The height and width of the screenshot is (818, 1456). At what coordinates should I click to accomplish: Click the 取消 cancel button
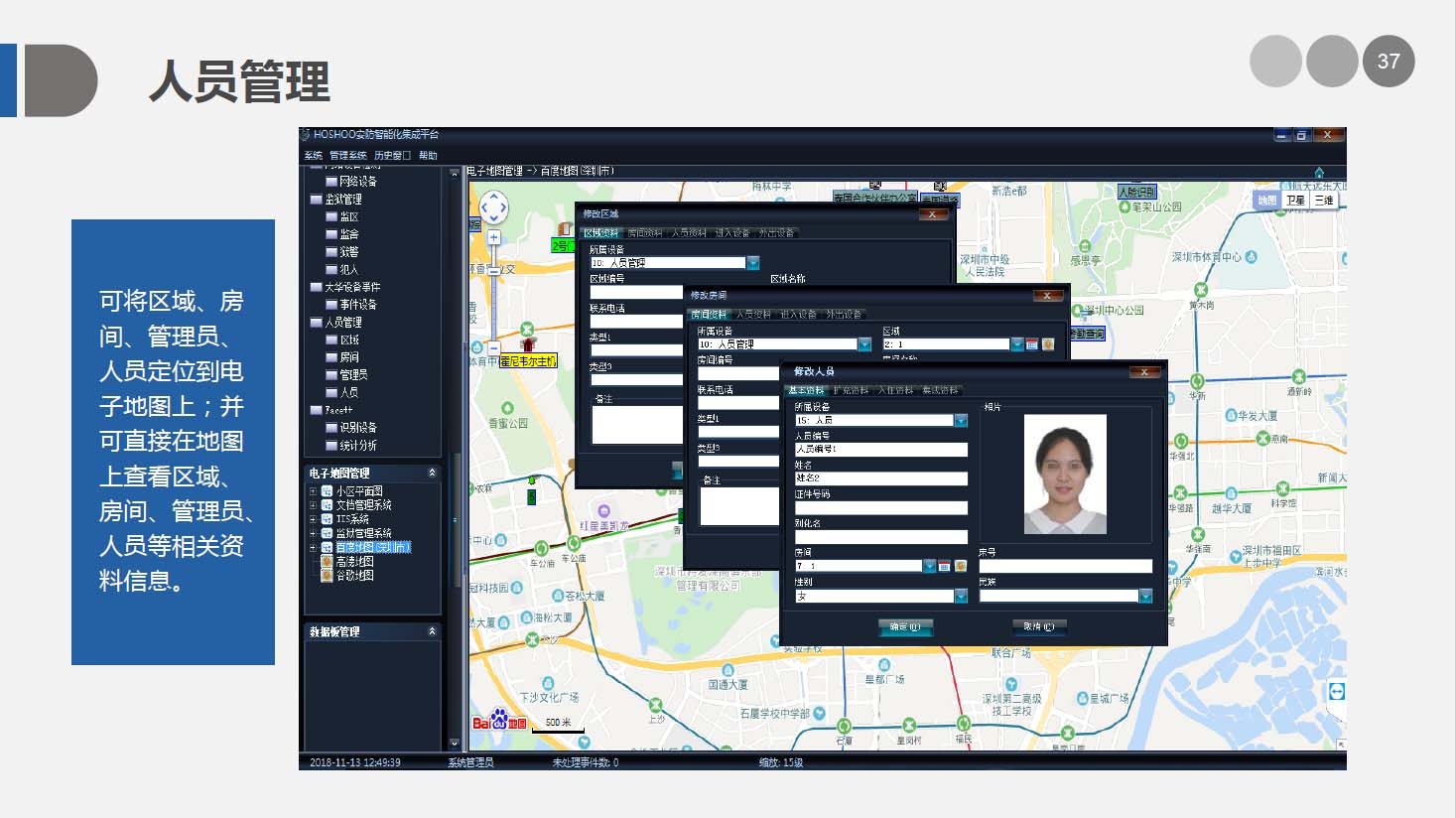(x=1038, y=626)
